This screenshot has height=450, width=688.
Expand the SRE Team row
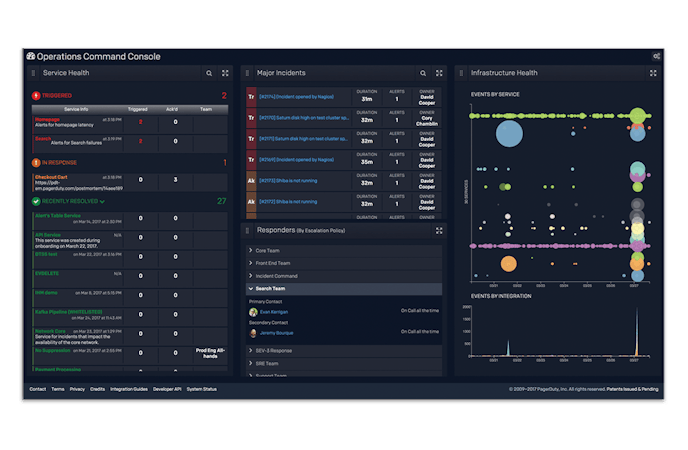(344, 364)
